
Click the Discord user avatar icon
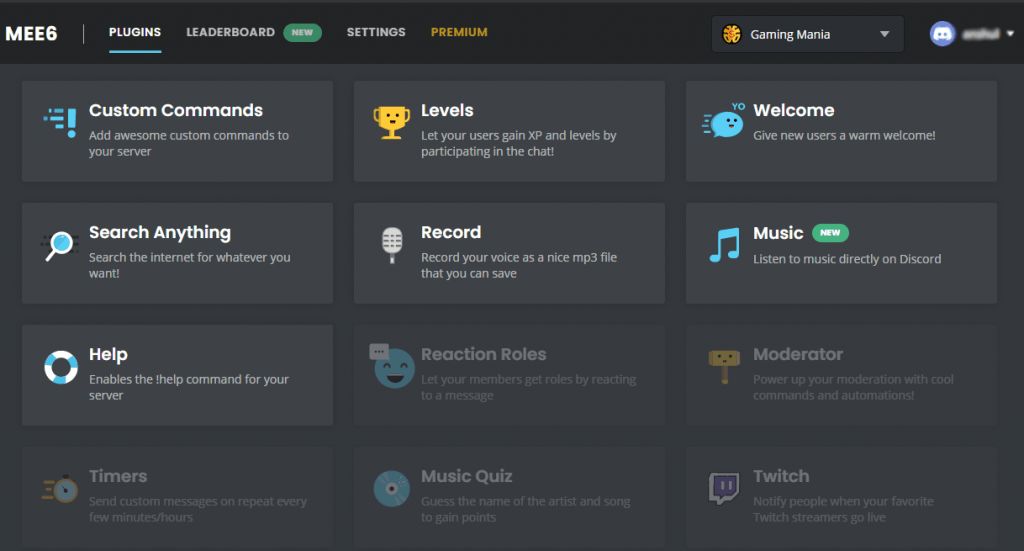point(942,34)
